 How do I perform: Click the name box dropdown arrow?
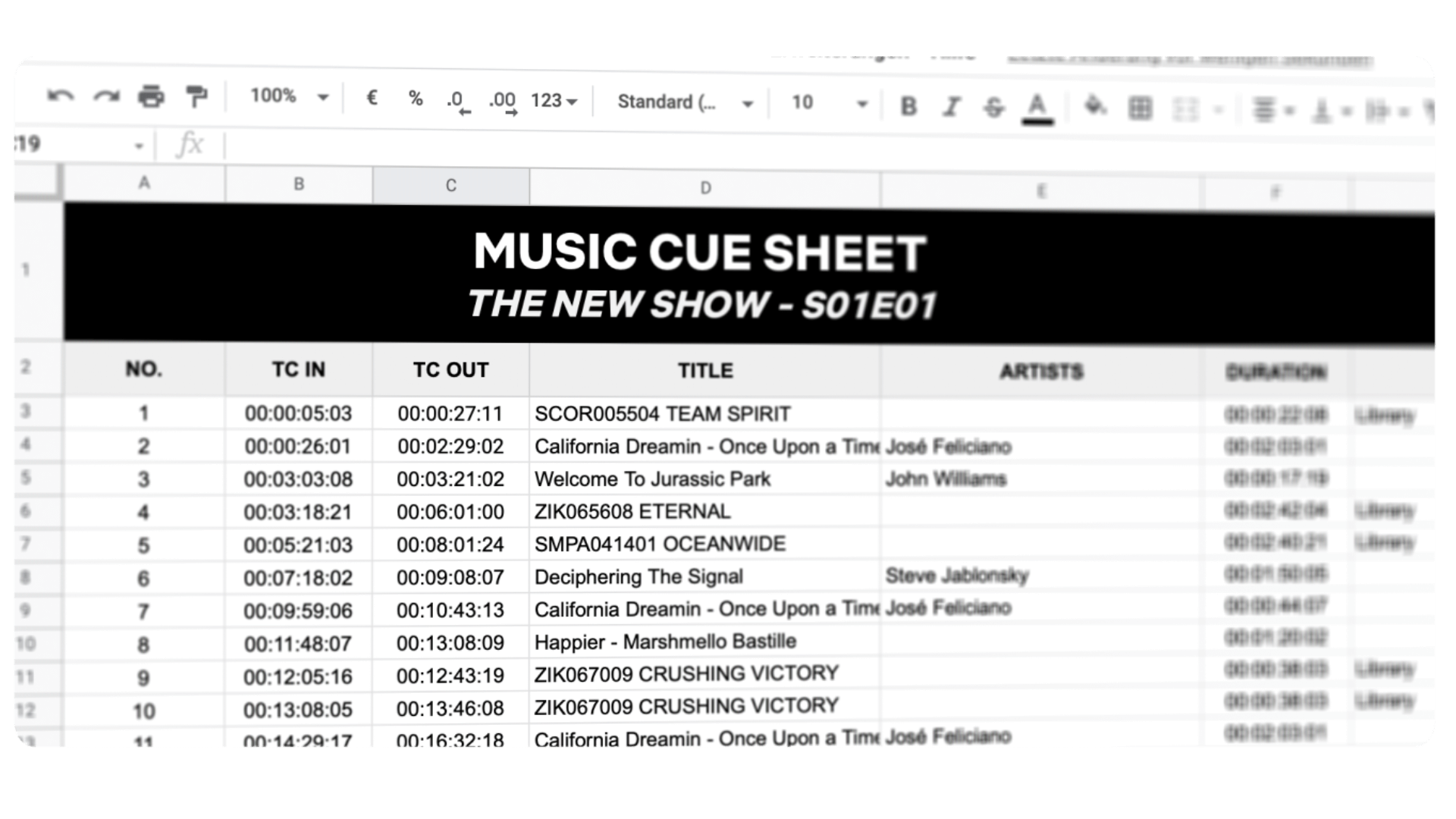139,146
